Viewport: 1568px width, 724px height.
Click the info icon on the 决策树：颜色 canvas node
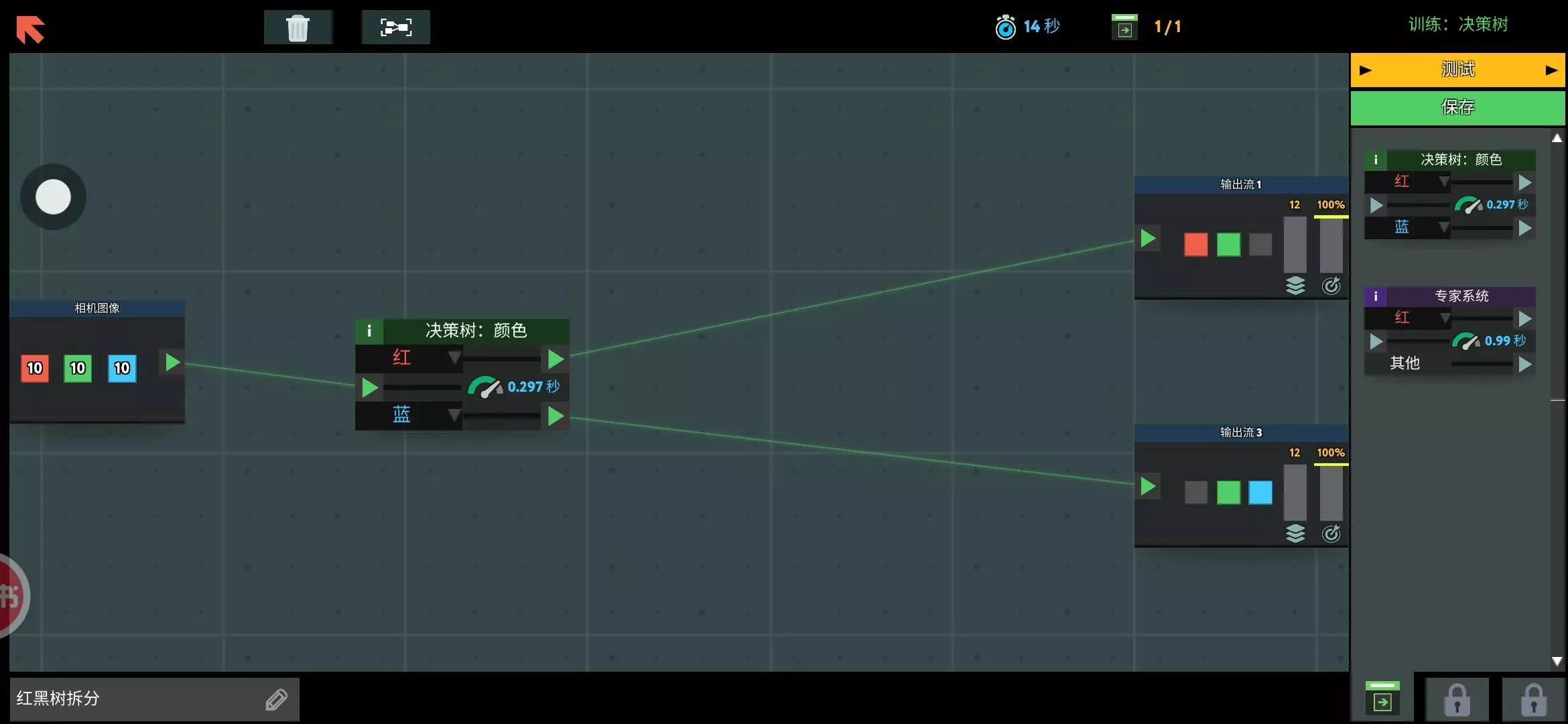click(x=369, y=330)
